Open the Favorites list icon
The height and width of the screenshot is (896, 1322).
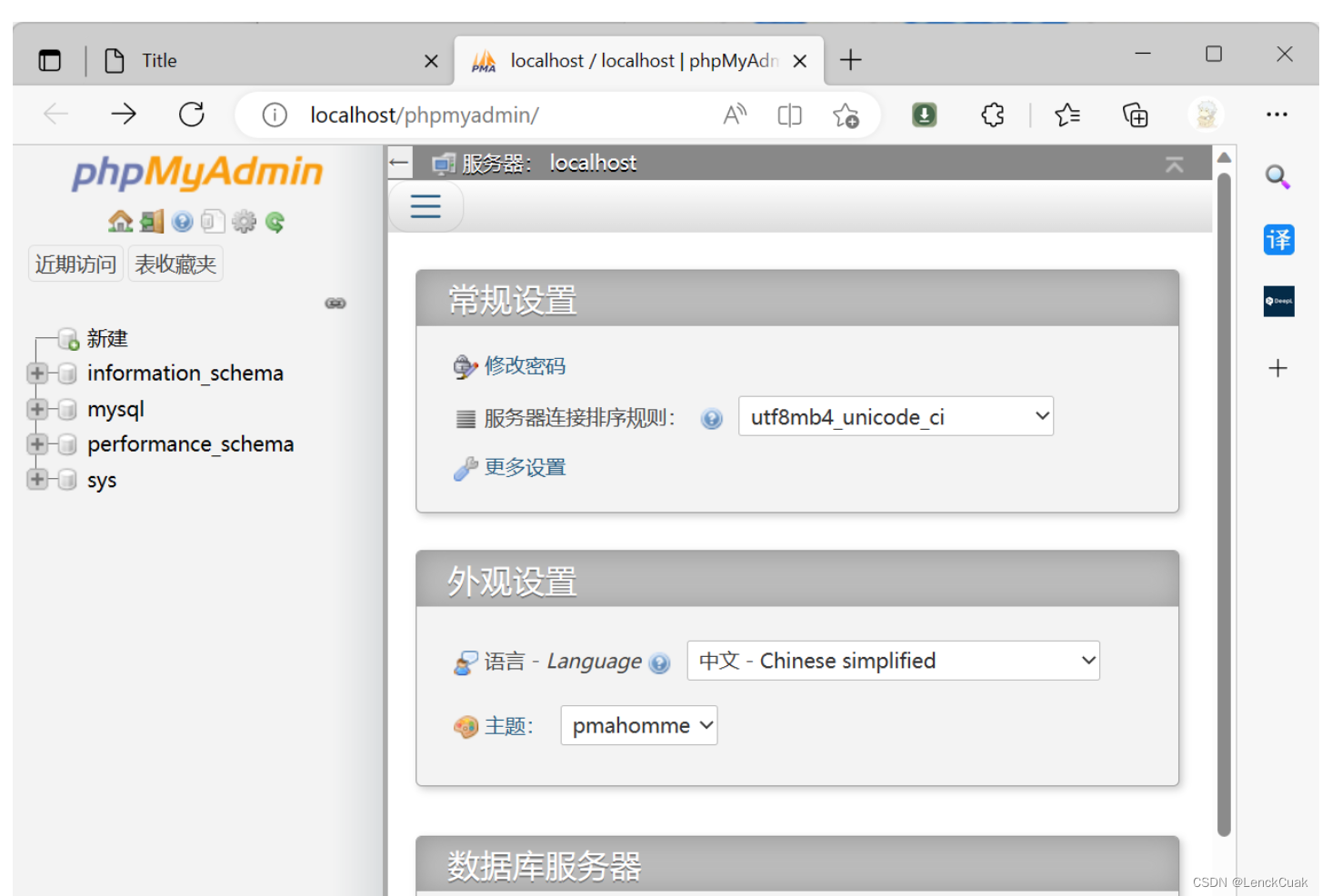(x=1067, y=114)
